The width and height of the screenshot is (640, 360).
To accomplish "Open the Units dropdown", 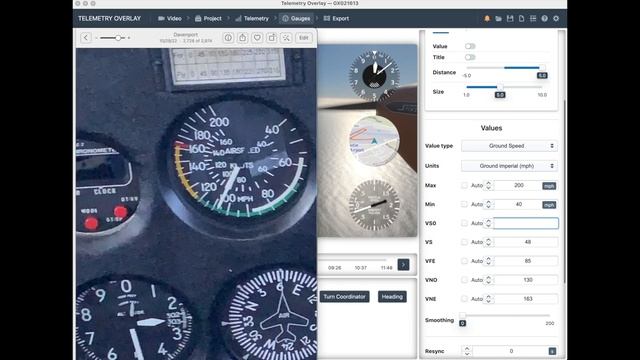I will tap(509, 166).
